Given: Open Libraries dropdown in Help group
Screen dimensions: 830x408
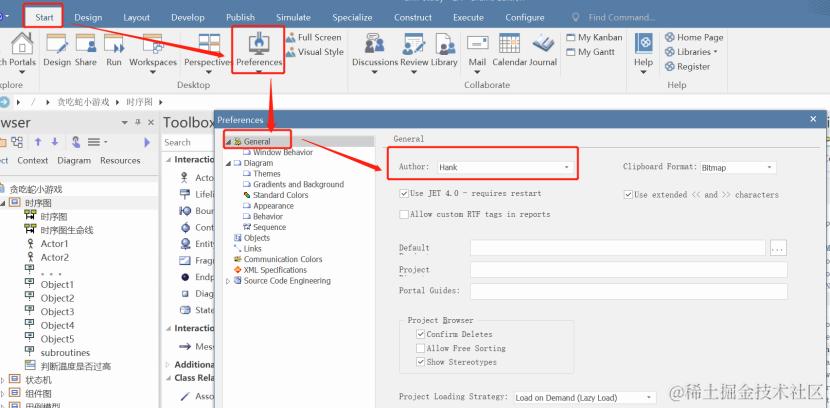Looking at the screenshot, I should coord(691,52).
